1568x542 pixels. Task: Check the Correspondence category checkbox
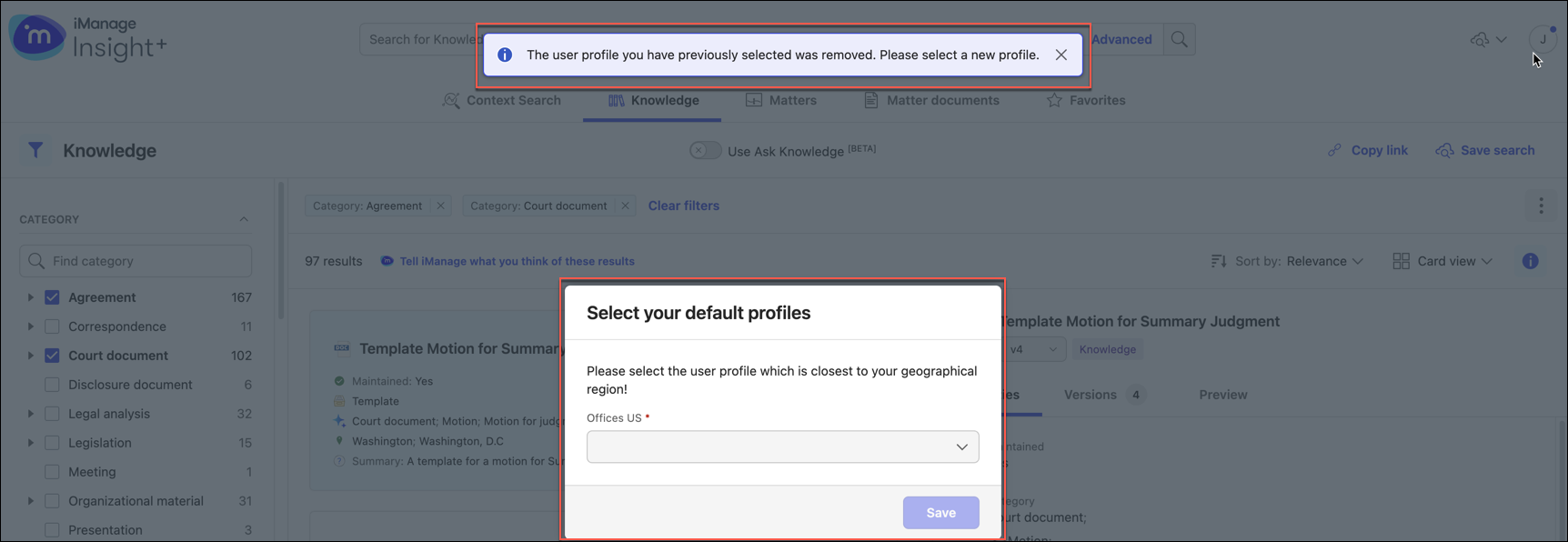pyautogui.click(x=52, y=326)
